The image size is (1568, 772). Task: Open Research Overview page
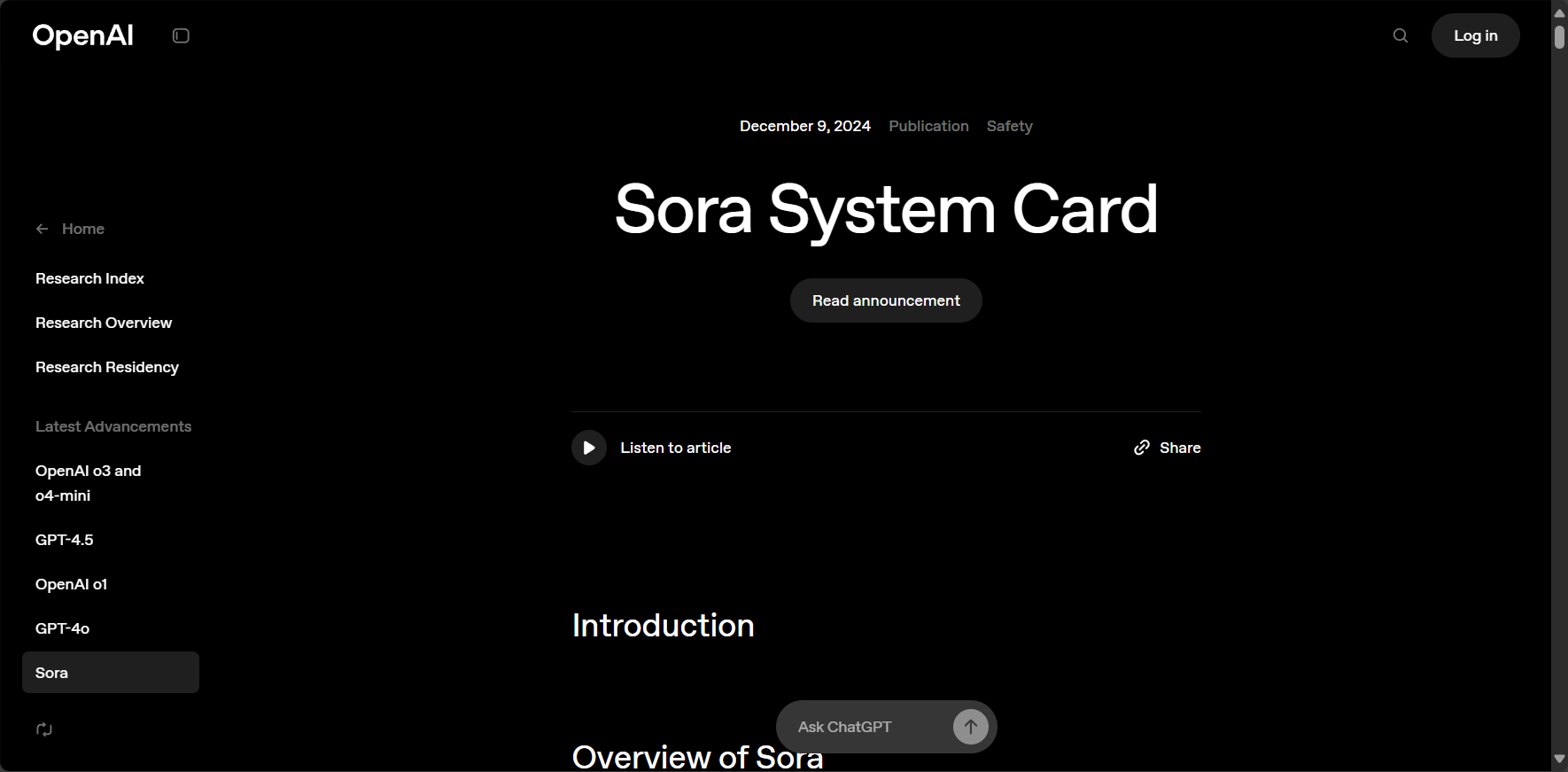pos(104,323)
